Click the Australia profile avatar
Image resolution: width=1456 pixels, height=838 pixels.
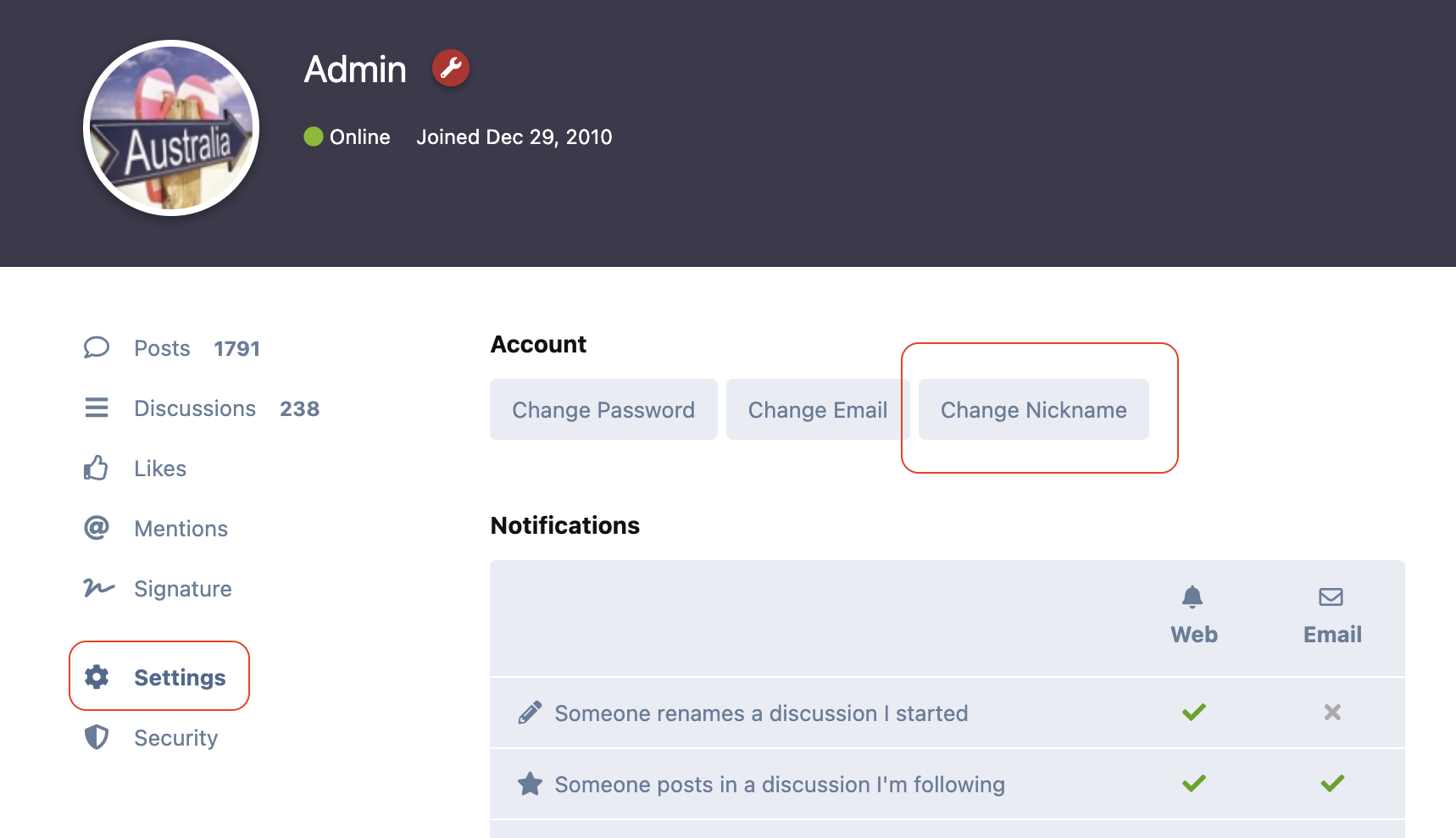pyautogui.click(x=171, y=128)
